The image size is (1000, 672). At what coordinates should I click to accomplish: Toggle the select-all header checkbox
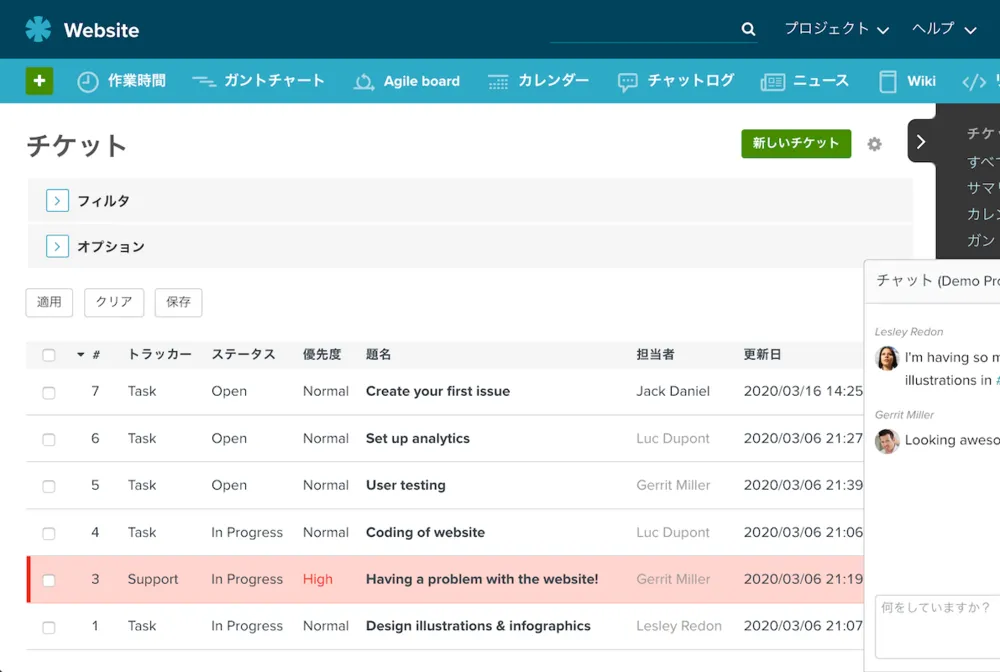click(49, 355)
